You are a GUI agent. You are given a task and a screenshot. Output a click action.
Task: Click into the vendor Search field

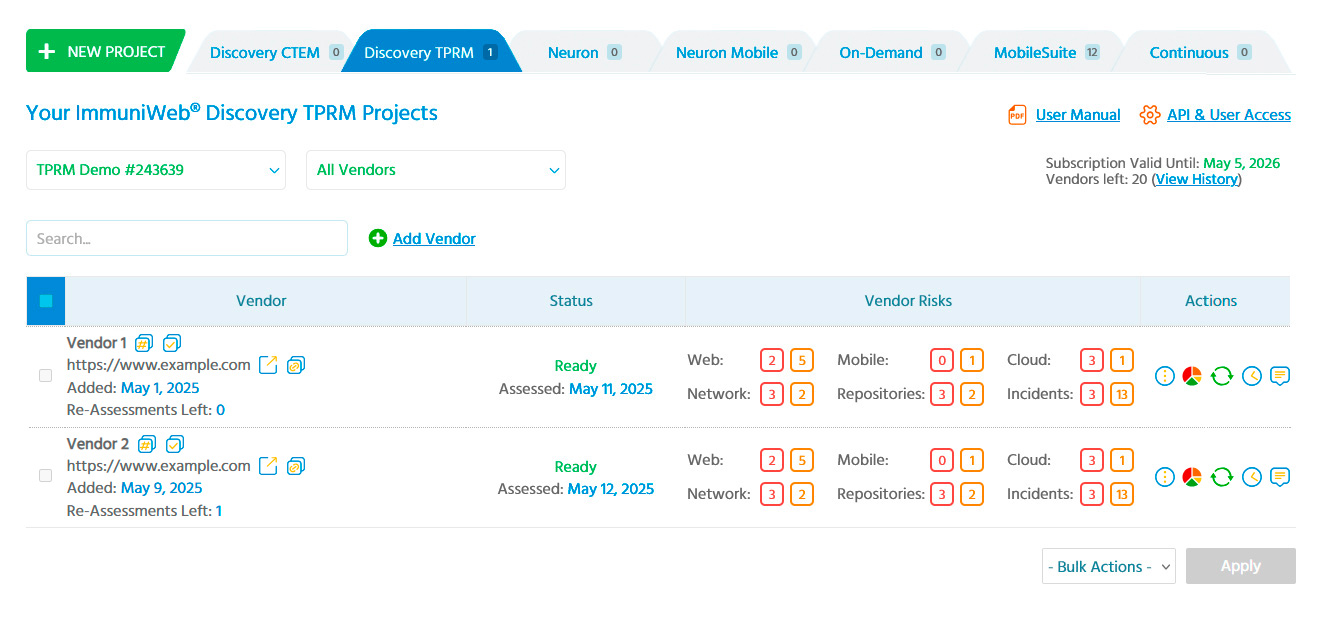187,238
